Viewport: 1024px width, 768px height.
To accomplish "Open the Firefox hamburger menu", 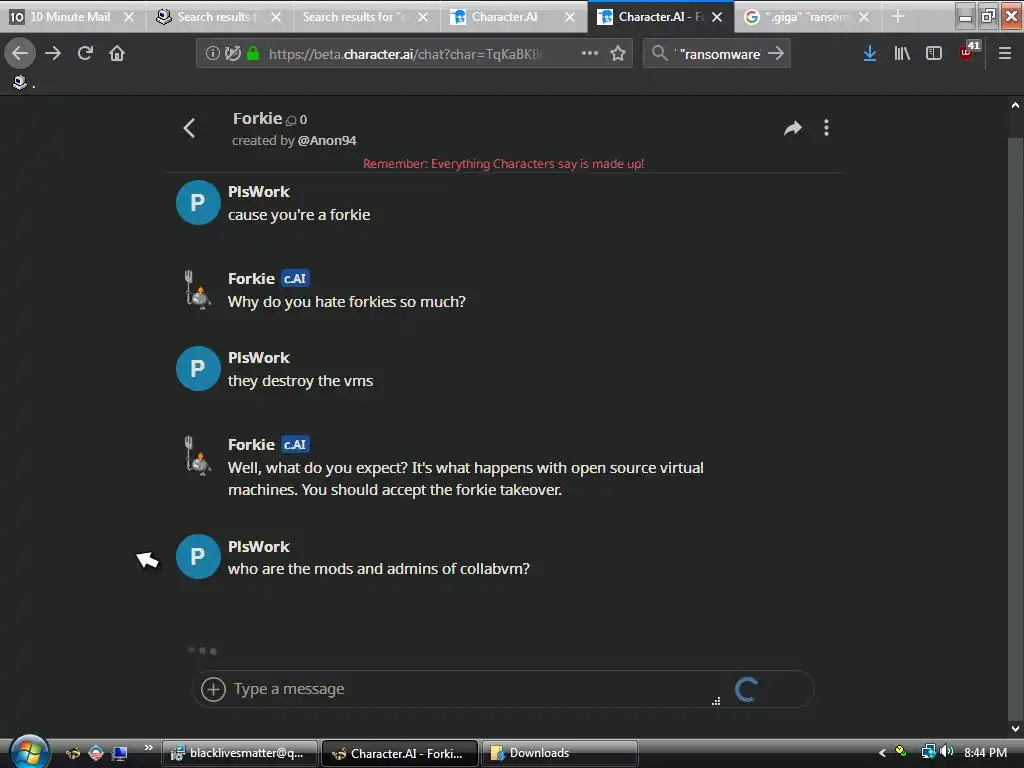I will tap(1005, 54).
